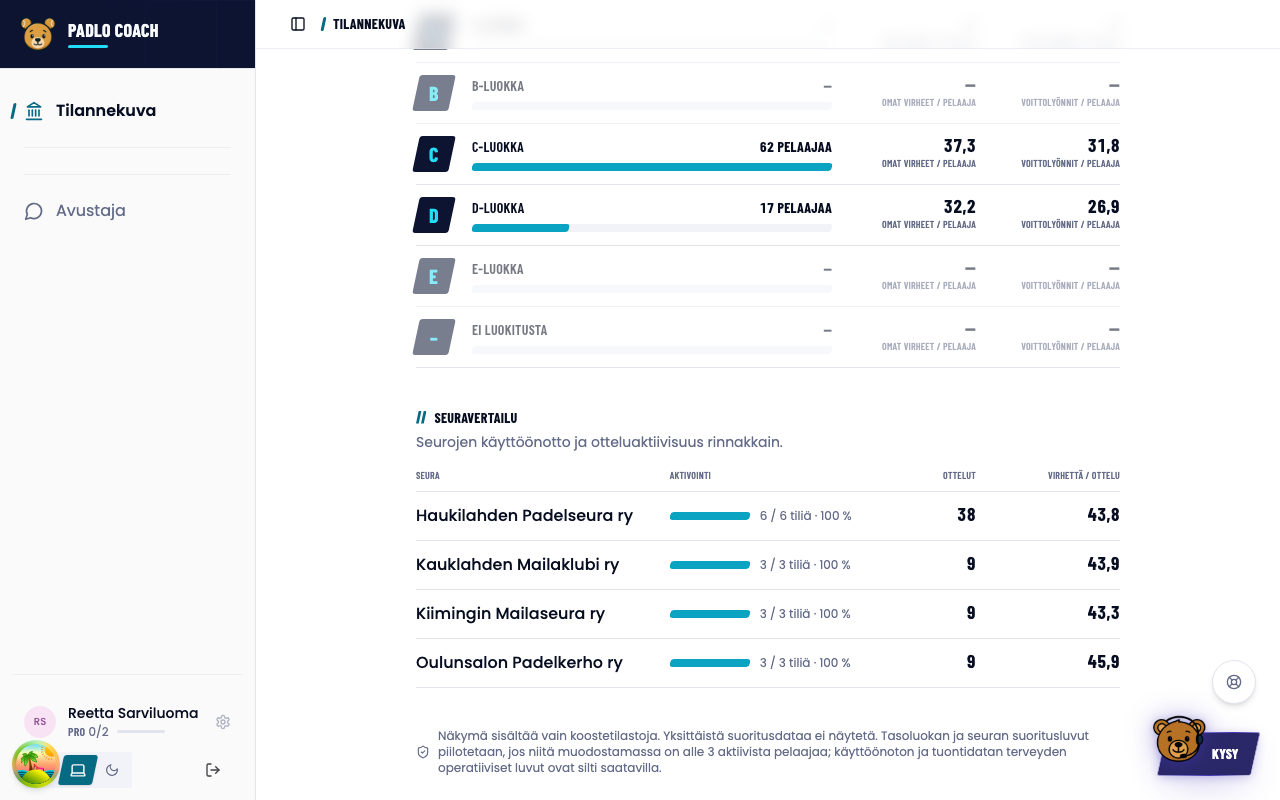This screenshot has width=1280, height=800.
Task: Open Tilannekuva in the sidebar
Action: click(127, 111)
